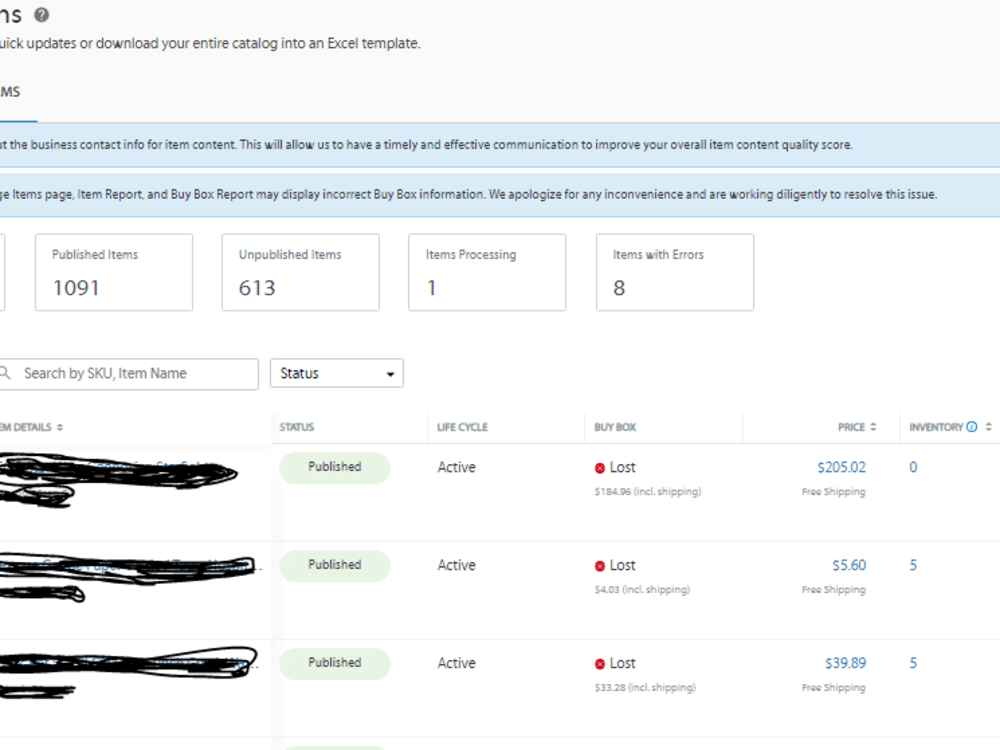
Task: Click Published badge of $205.02 item
Action: pos(335,467)
